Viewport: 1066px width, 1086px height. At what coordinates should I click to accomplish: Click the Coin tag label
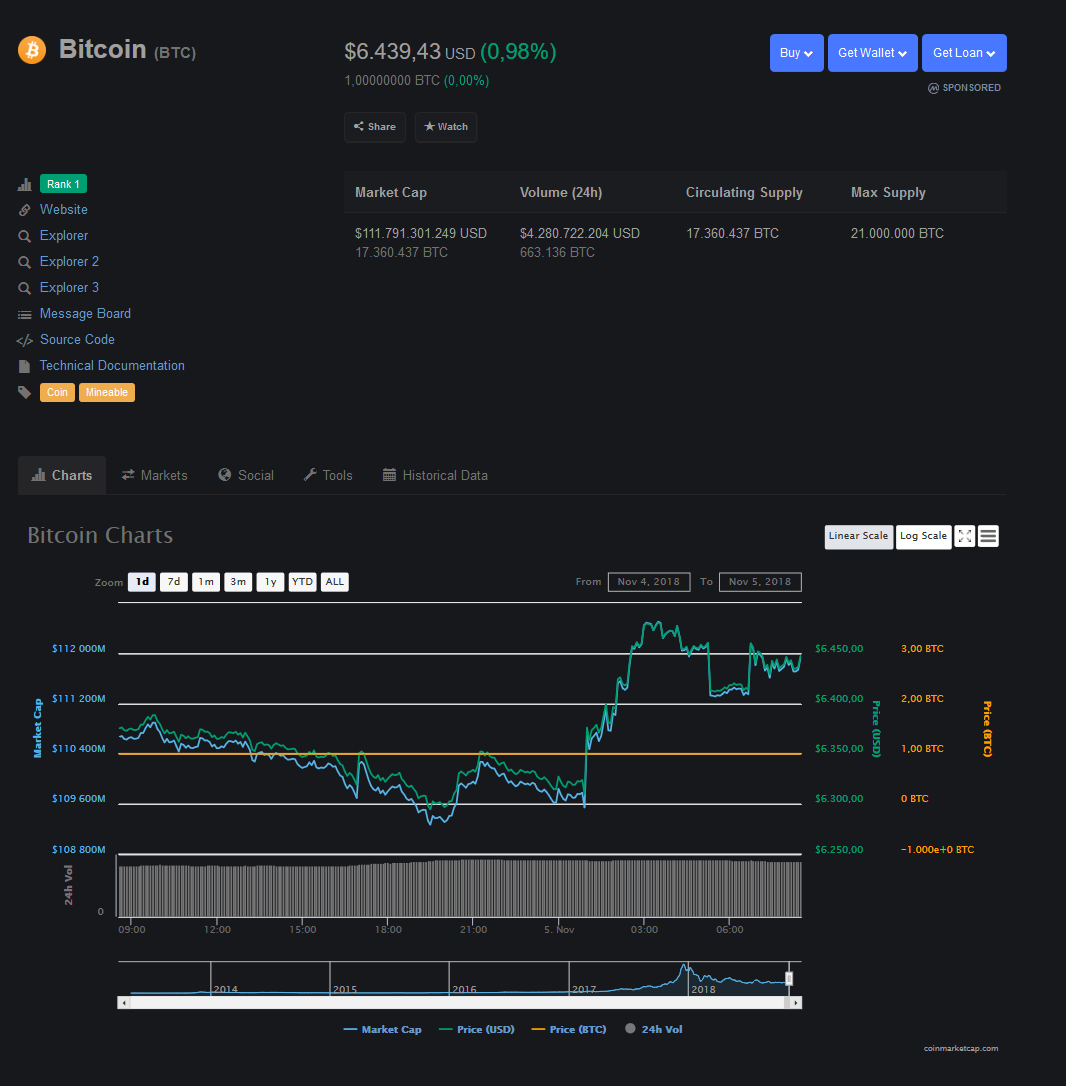coord(57,393)
